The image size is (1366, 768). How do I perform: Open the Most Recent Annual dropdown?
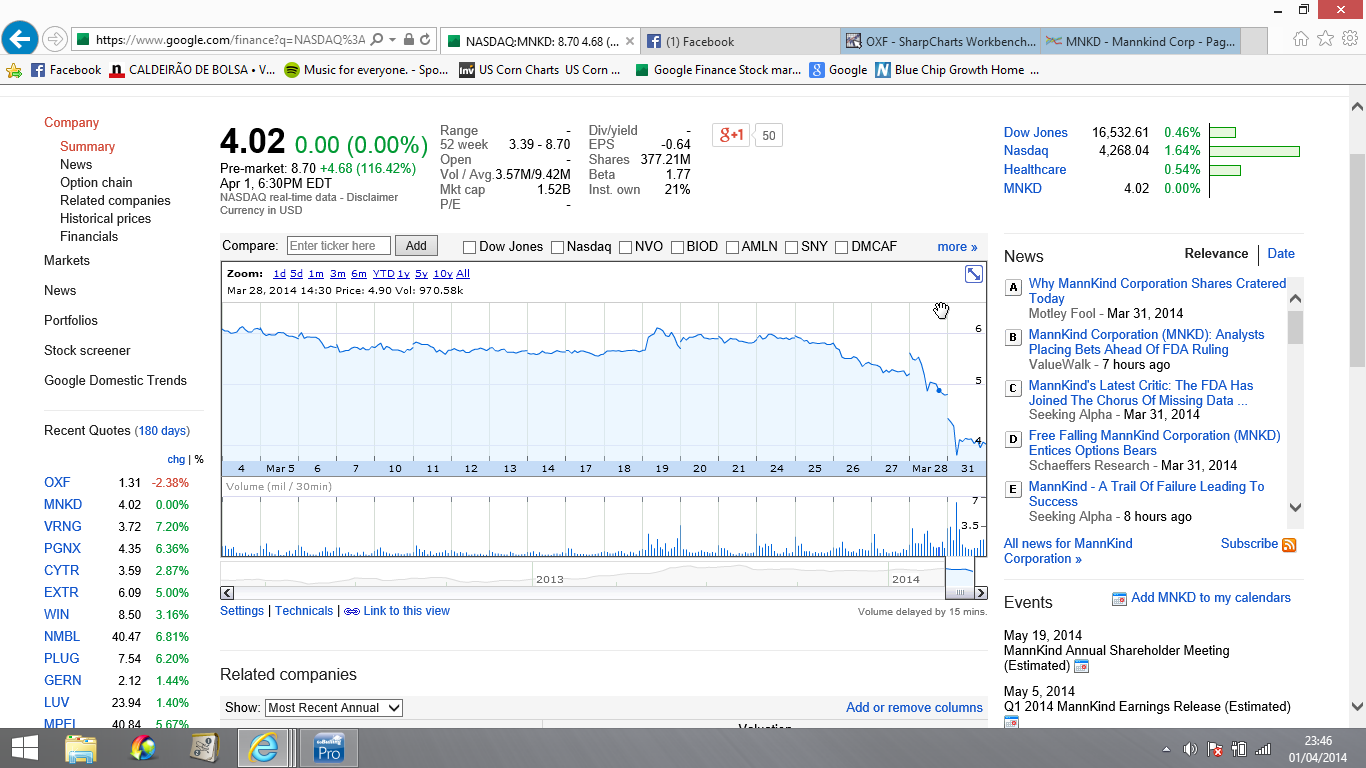334,707
